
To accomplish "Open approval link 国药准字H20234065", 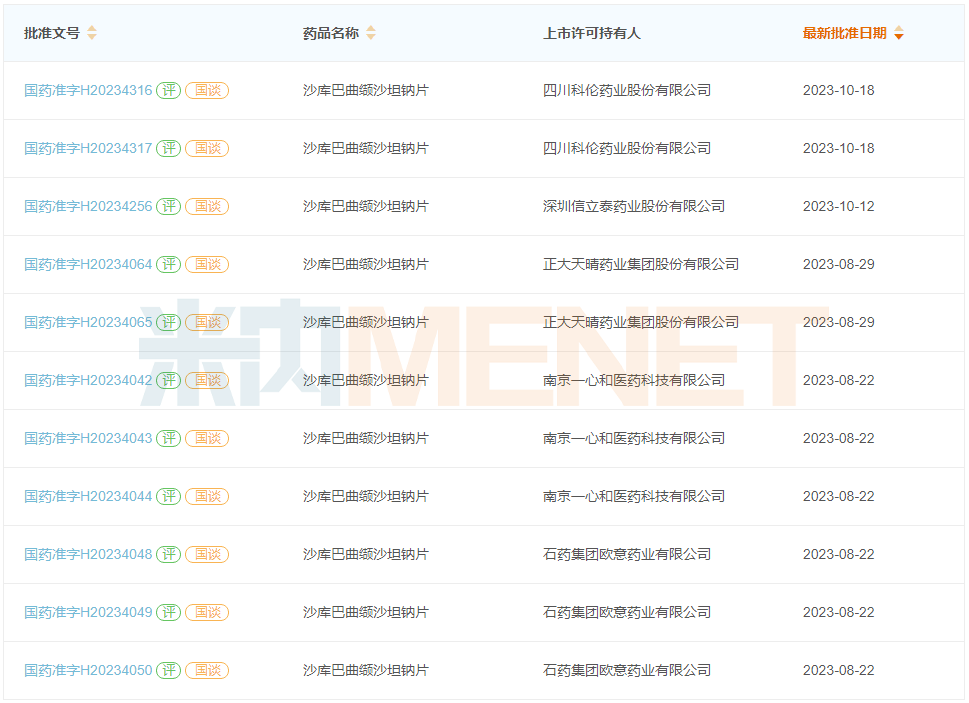I will [x=88, y=322].
